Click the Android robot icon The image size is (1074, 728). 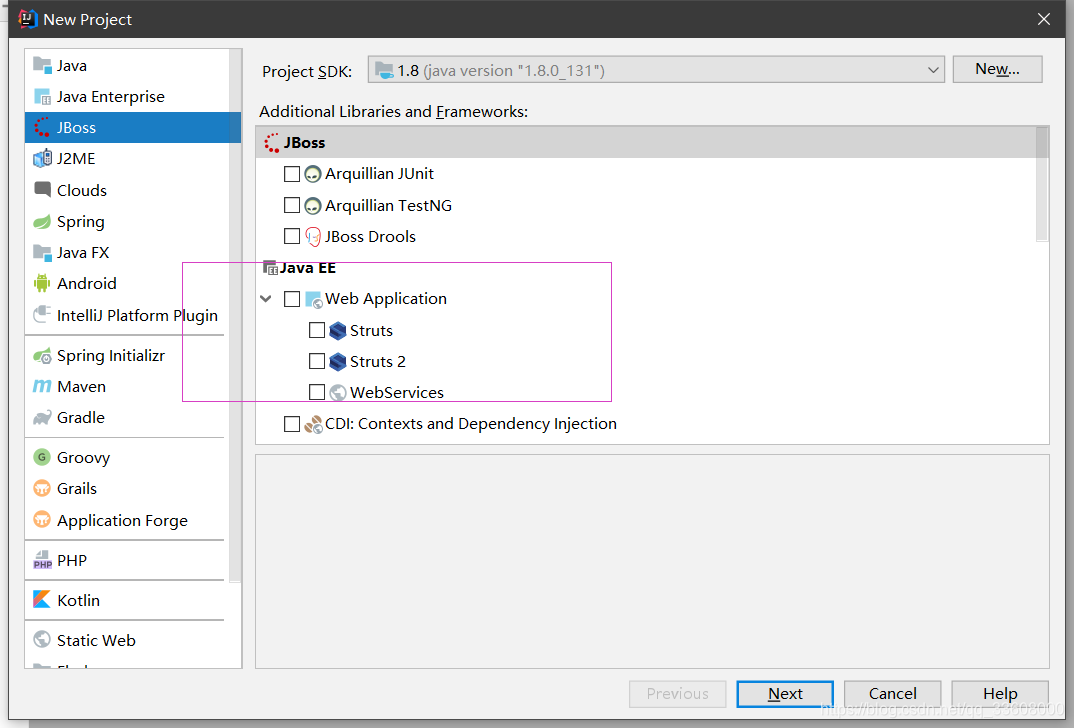click(x=42, y=284)
